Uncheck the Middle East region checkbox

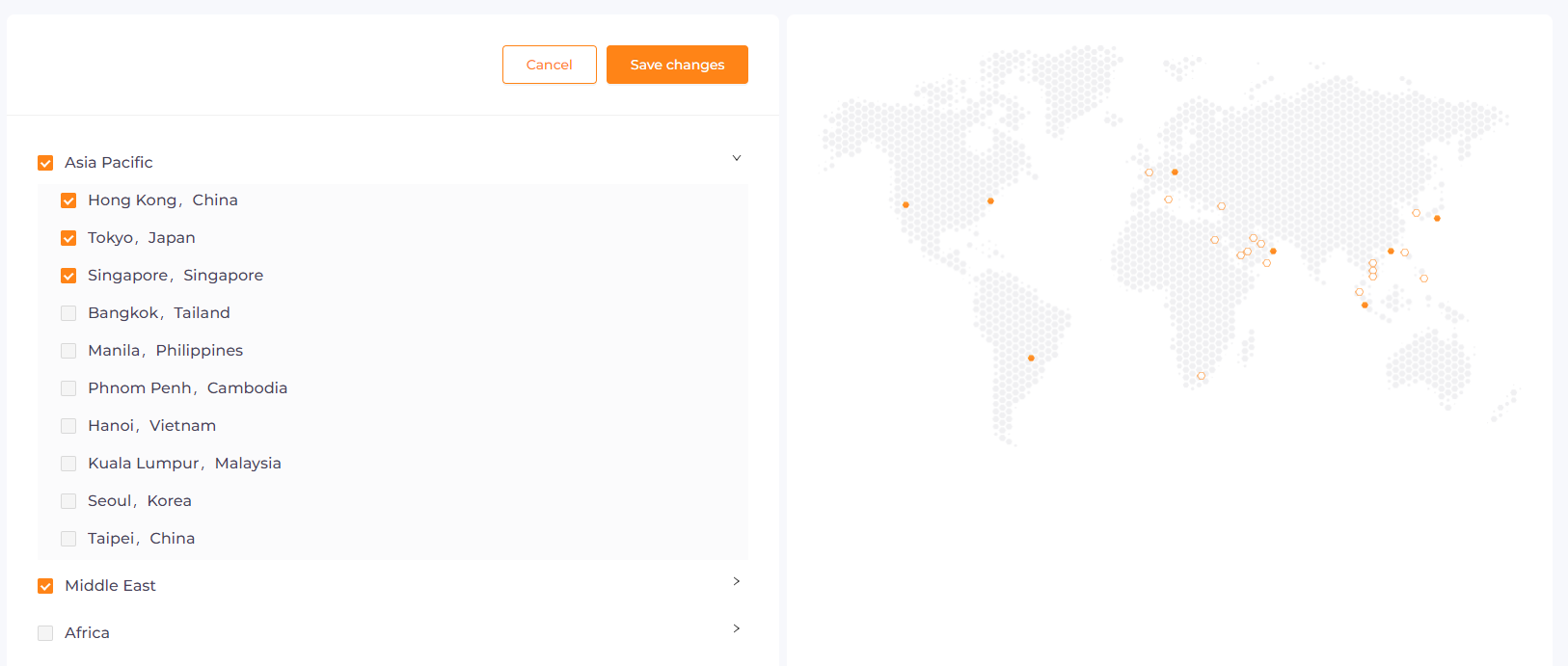click(x=45, y=586)
